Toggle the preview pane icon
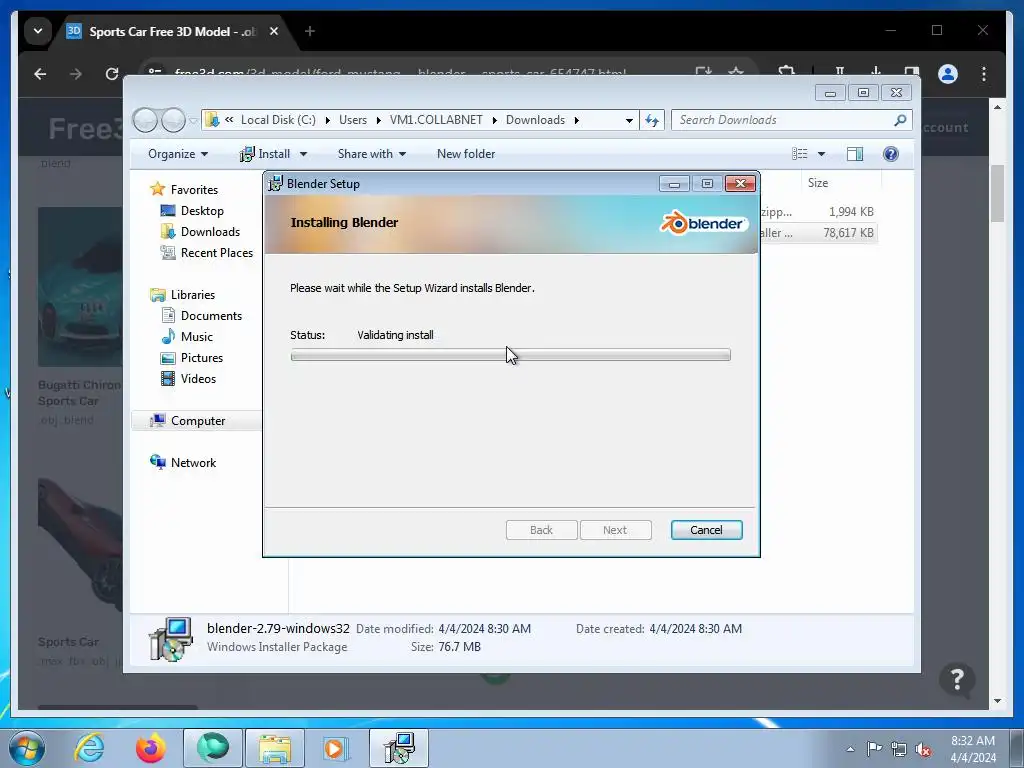 point(854,153)
